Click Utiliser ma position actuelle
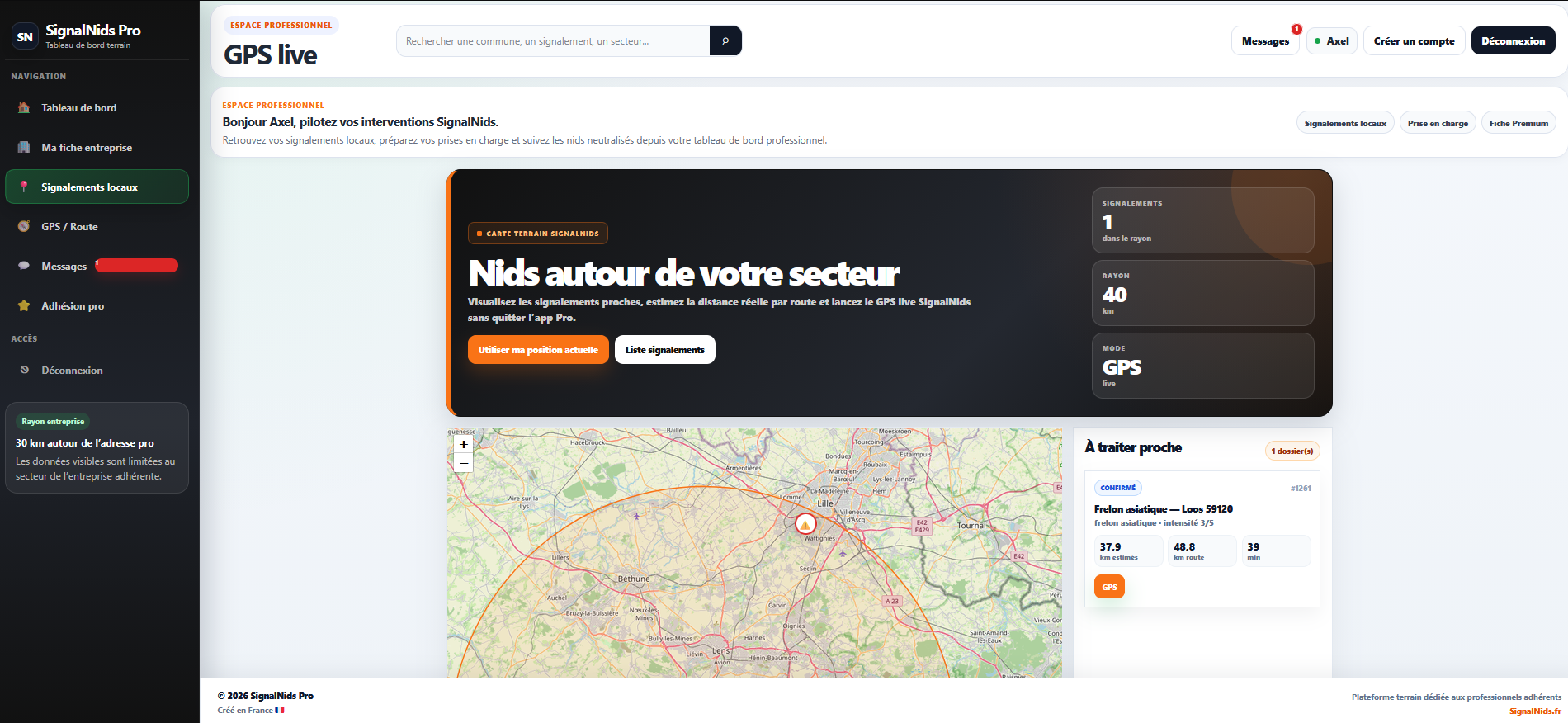Image resolution: width=1568 pixels, height=723 pixels. tap(538, 350)
